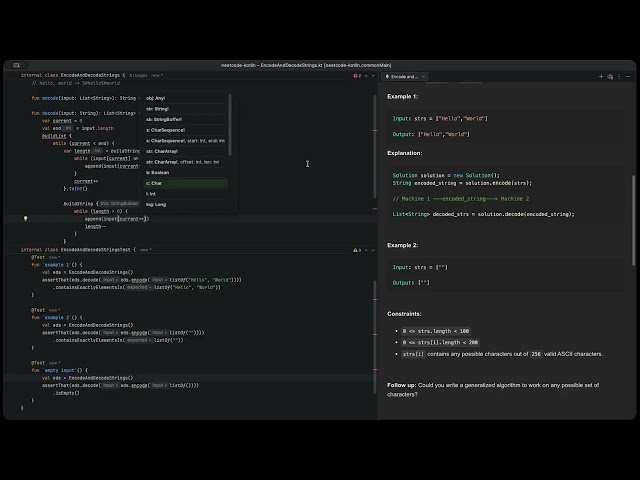
Task: Click the yellow warning indicator in test editor
Action: [355, 250]
